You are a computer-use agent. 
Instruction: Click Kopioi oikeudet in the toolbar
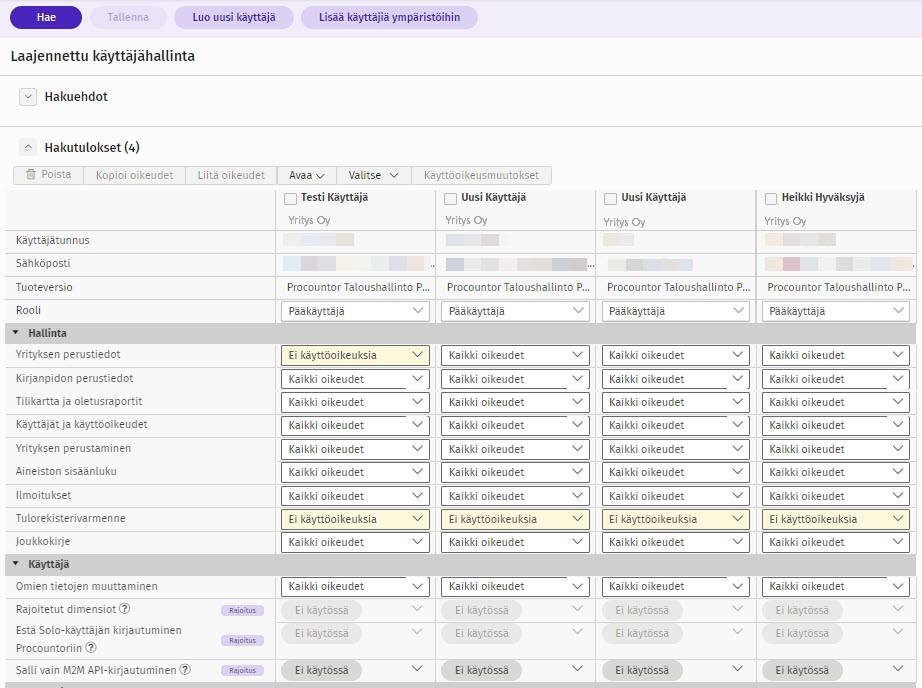point(134,175)
